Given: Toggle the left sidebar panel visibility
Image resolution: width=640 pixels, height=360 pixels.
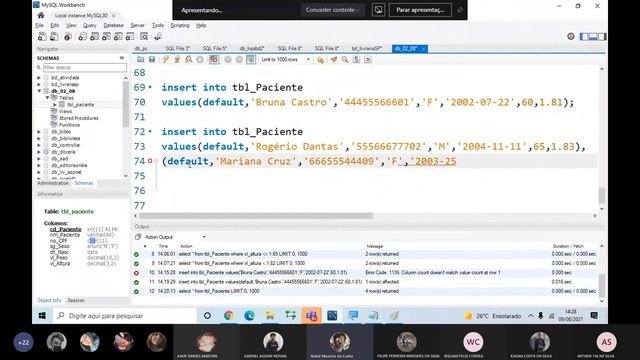Looking at the screenshot, I should click(584, 37).
